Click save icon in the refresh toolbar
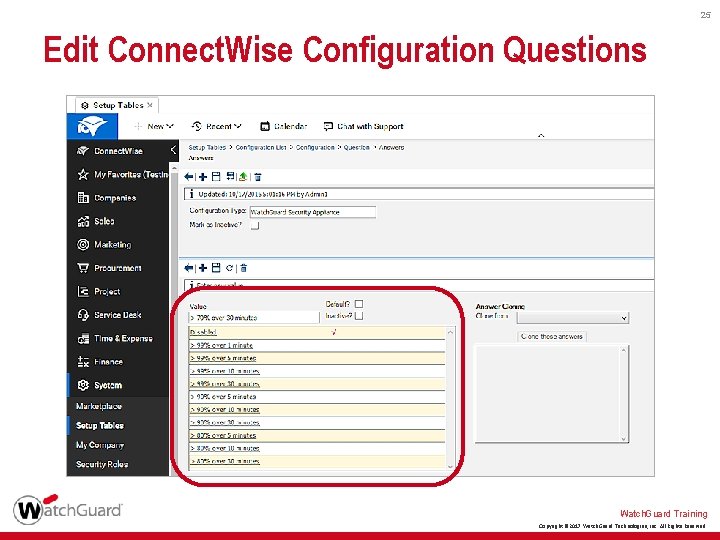Image resolution: width=720 pixels, height=540 pixels. coord(216,268)
